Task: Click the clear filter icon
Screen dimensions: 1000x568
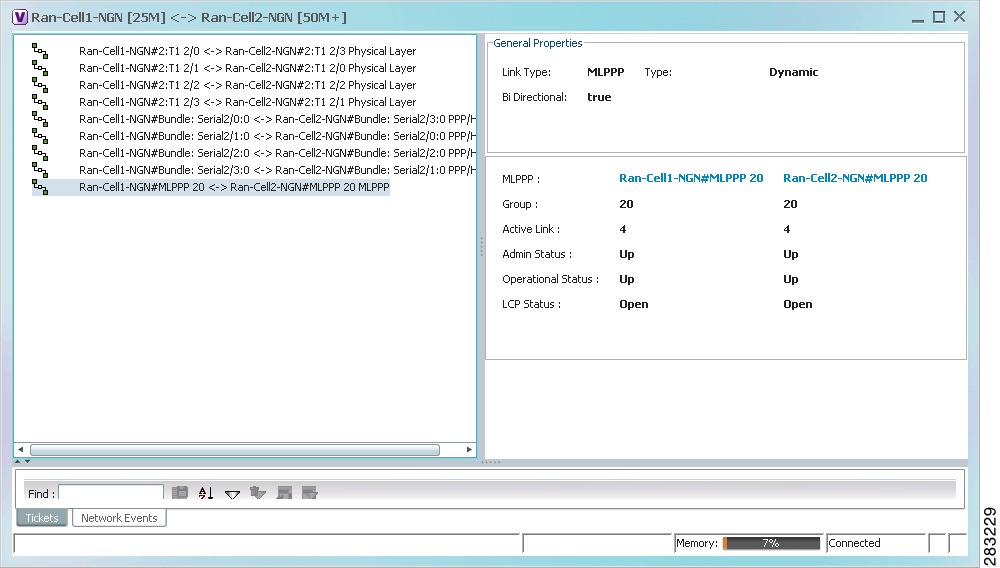Action: tap(258, 492)
